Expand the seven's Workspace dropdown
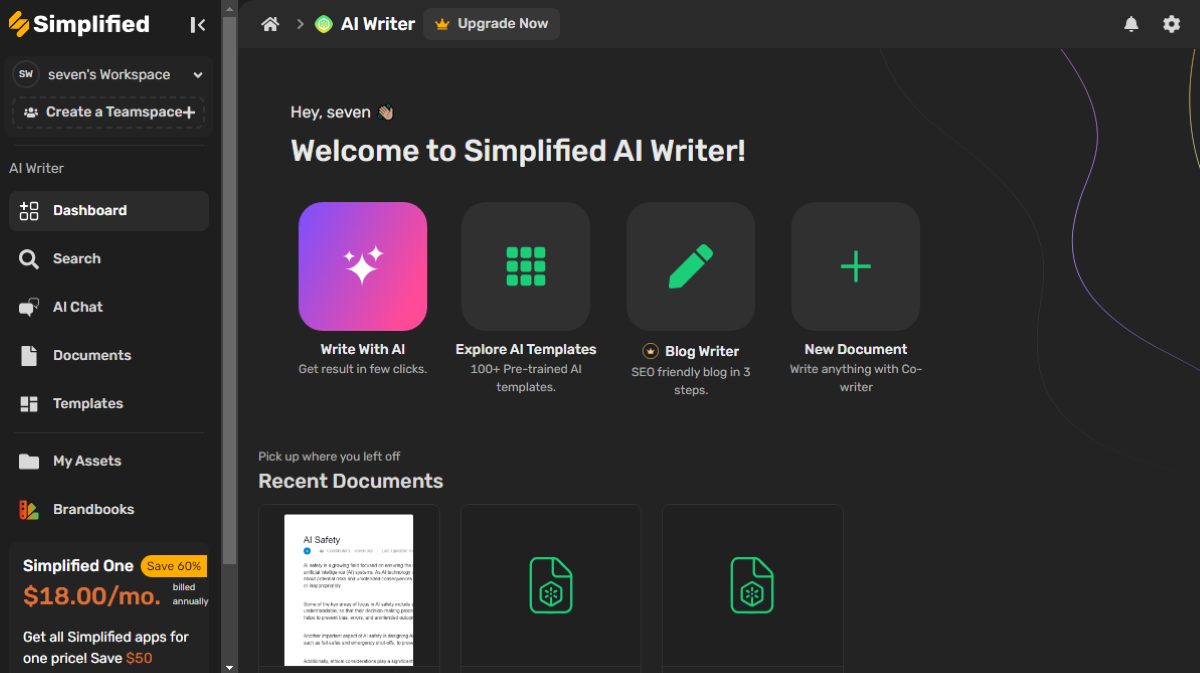The image size is (1200, 673). tap(198, 75)
